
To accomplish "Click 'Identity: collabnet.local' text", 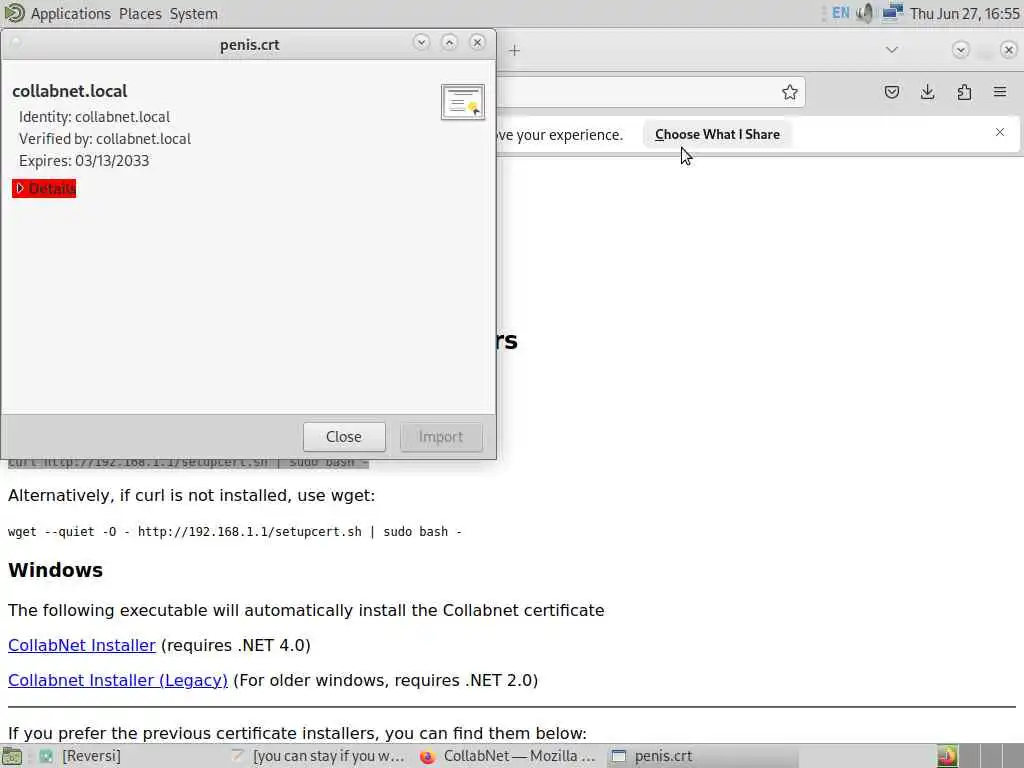I will click(x=95, y=117).
